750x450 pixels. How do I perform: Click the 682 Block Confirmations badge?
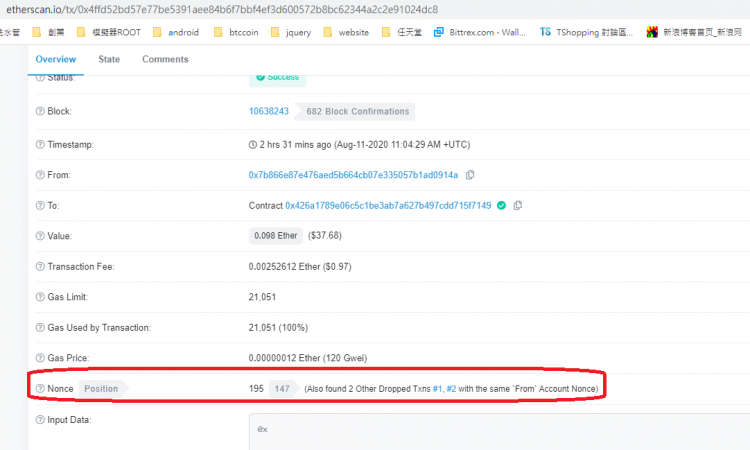pyautogui.click(x=354, y=111)
